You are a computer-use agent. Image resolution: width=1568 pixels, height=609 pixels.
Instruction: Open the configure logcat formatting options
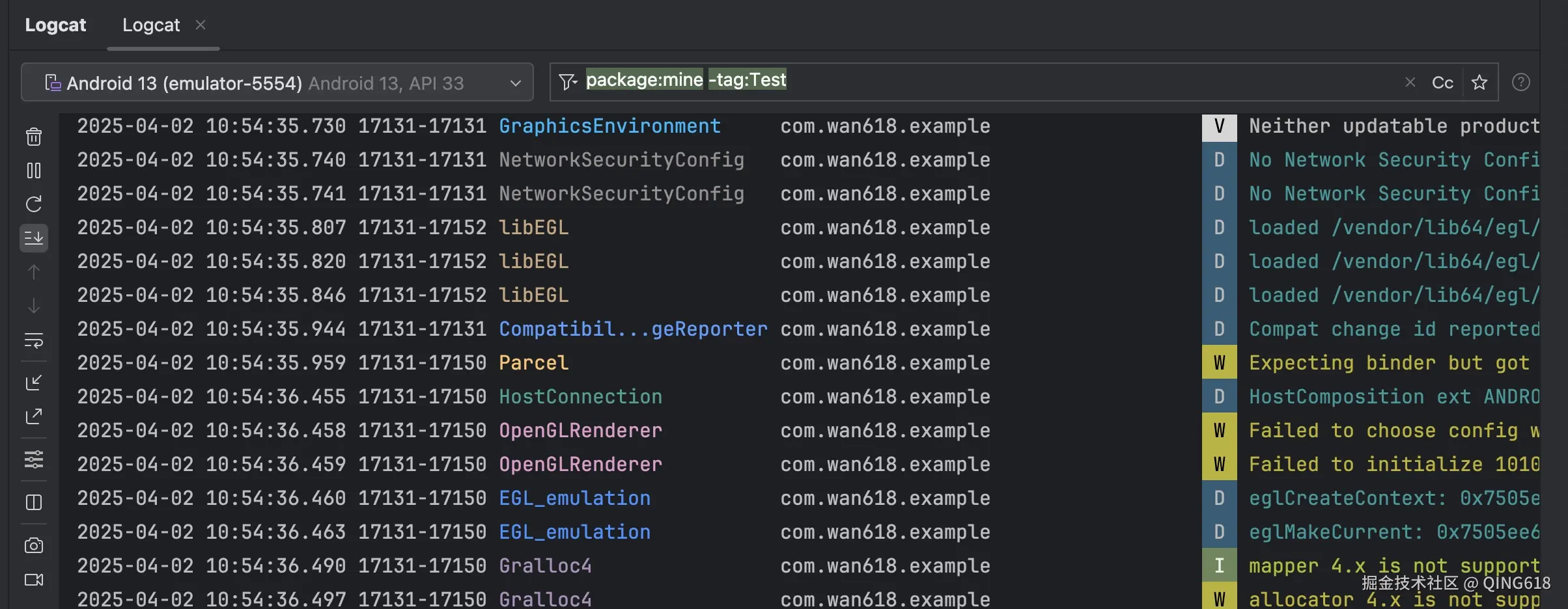coord(34,460)
